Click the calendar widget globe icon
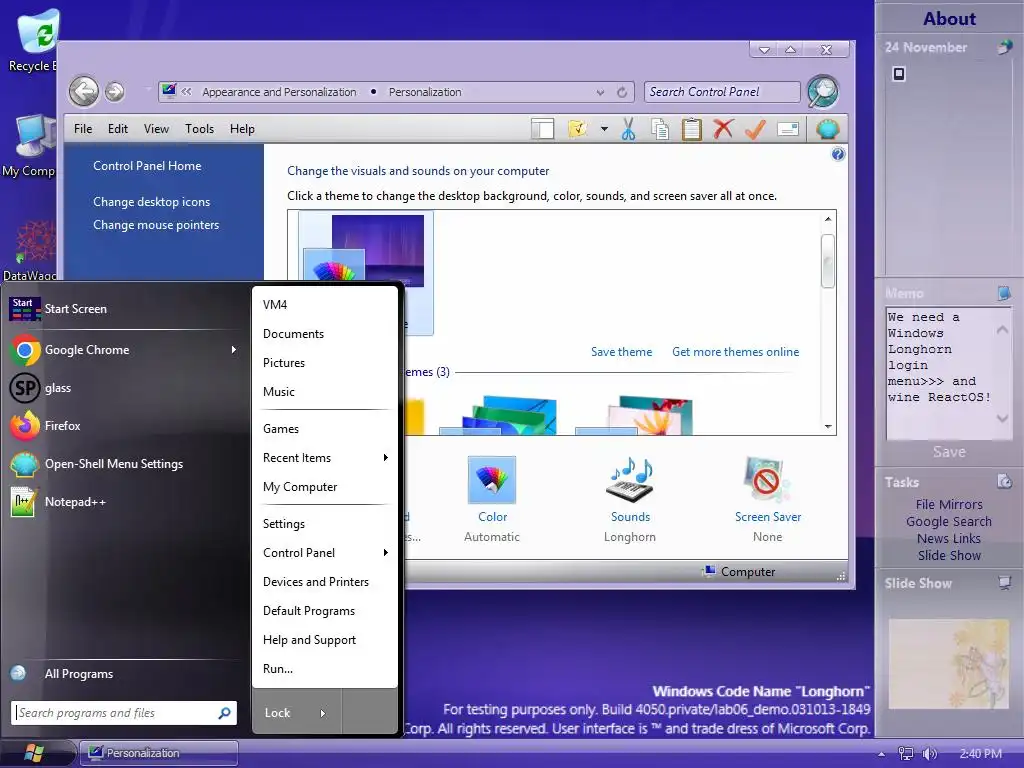This screenshot has width=1024, height=768. coord(1004,47)
